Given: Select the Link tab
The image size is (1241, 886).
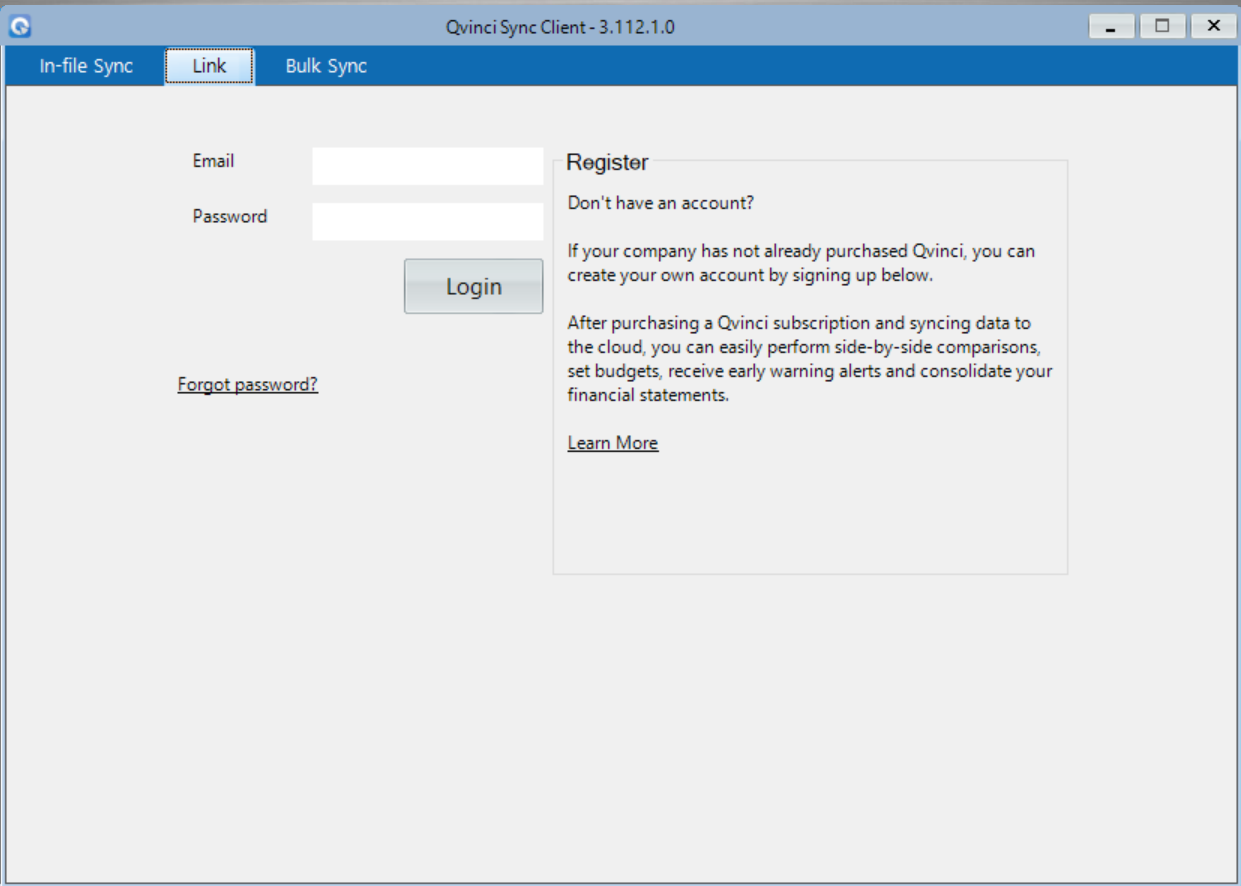Looking at the screenshot, I should tap(210, 66).
